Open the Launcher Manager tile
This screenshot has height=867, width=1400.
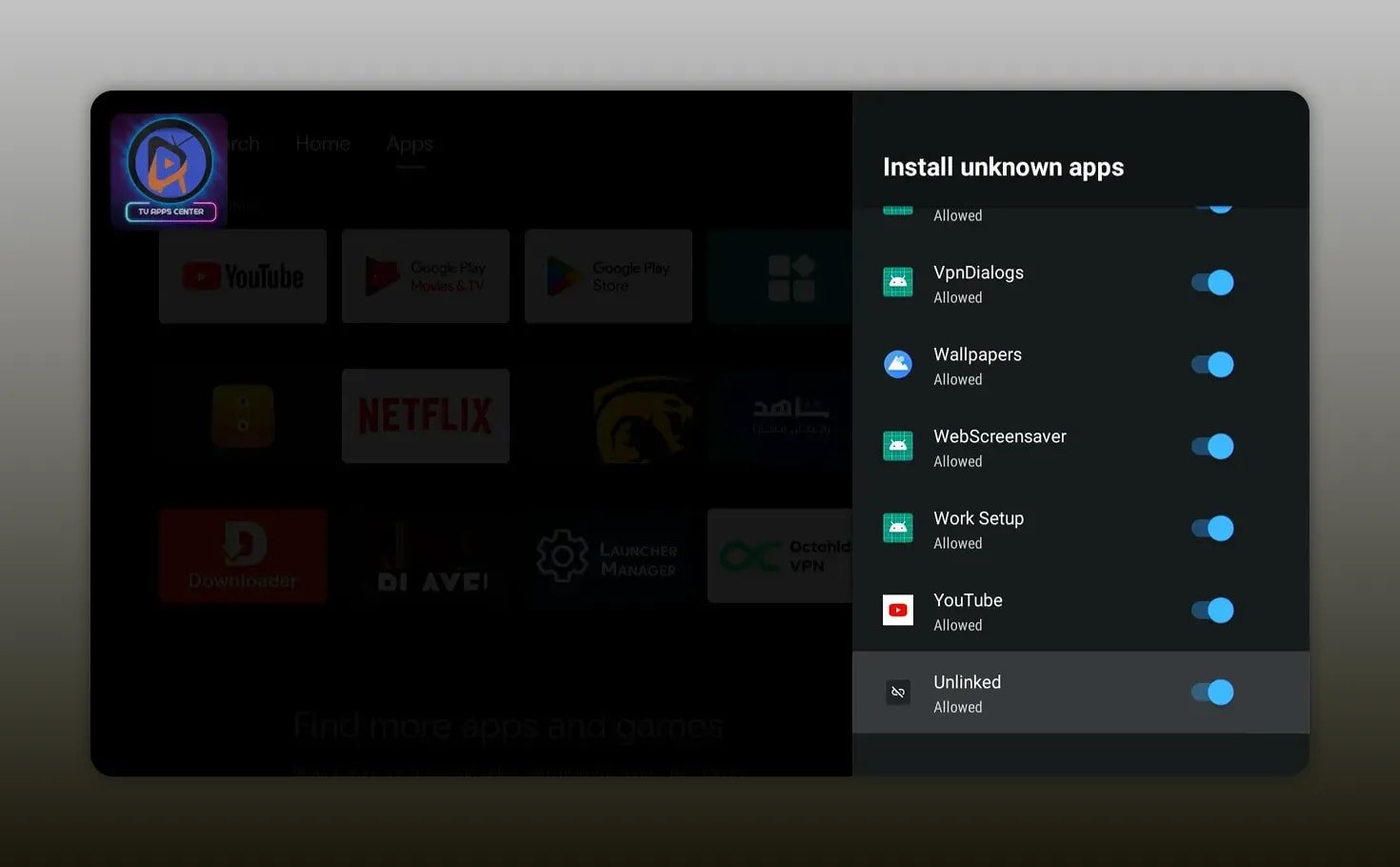pyautogui.click(x=609, y=556)
